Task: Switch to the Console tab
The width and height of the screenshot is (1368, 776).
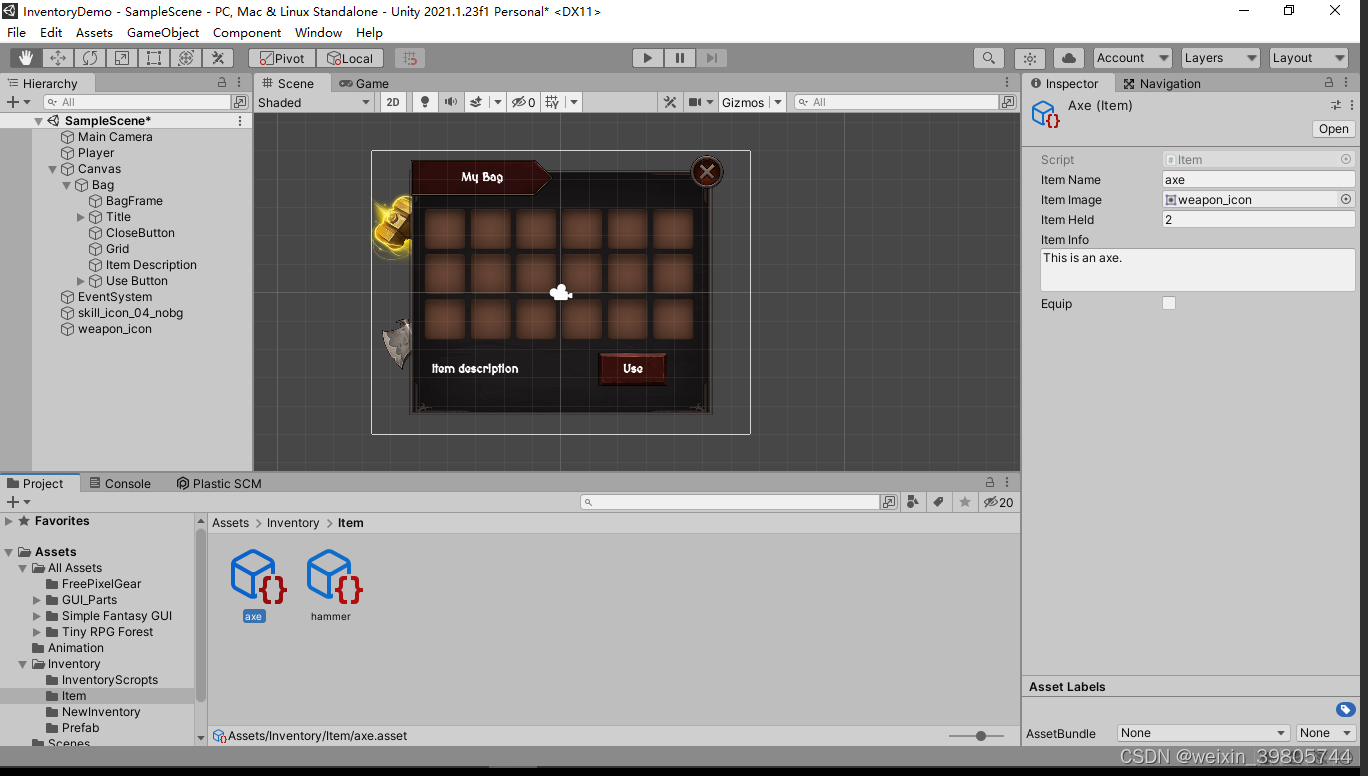Action: 119,483
